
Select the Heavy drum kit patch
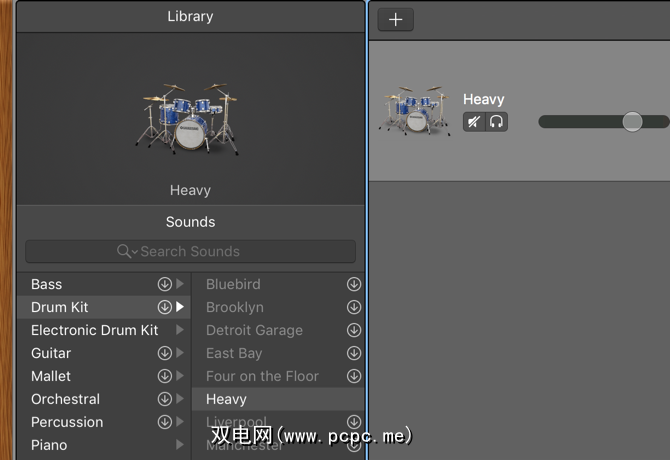point(227,399)
